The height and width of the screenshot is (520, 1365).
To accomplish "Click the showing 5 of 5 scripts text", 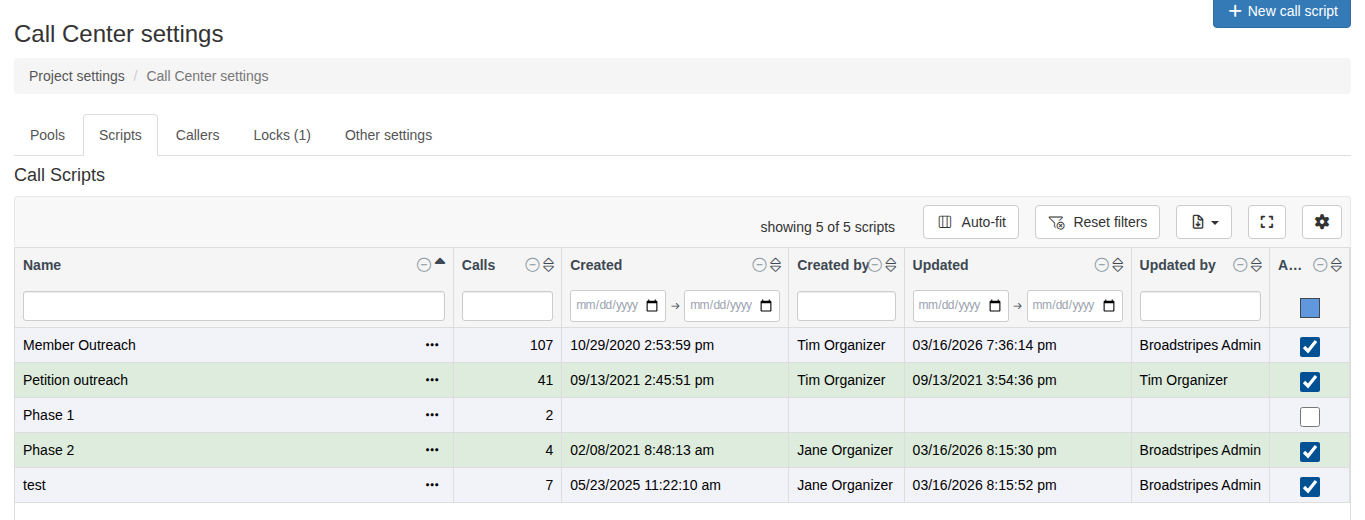I will tap(827, 227).
